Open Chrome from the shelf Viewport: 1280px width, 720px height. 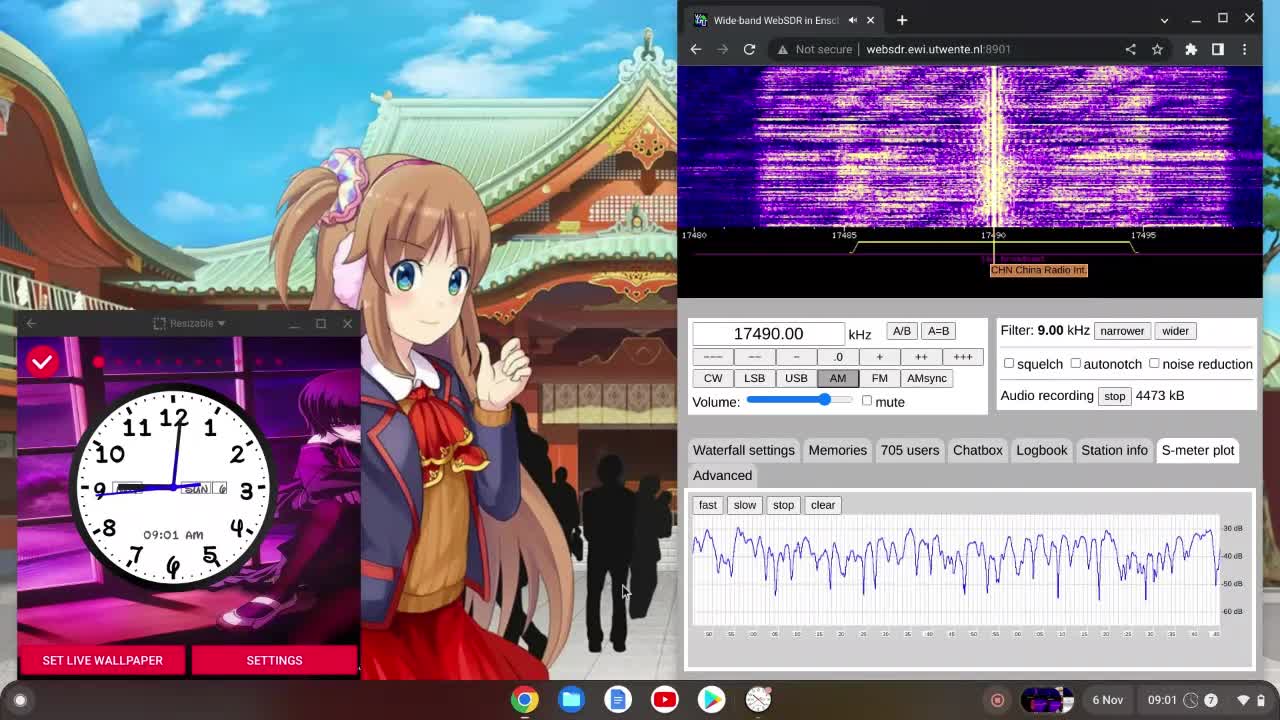click(525, 700)
